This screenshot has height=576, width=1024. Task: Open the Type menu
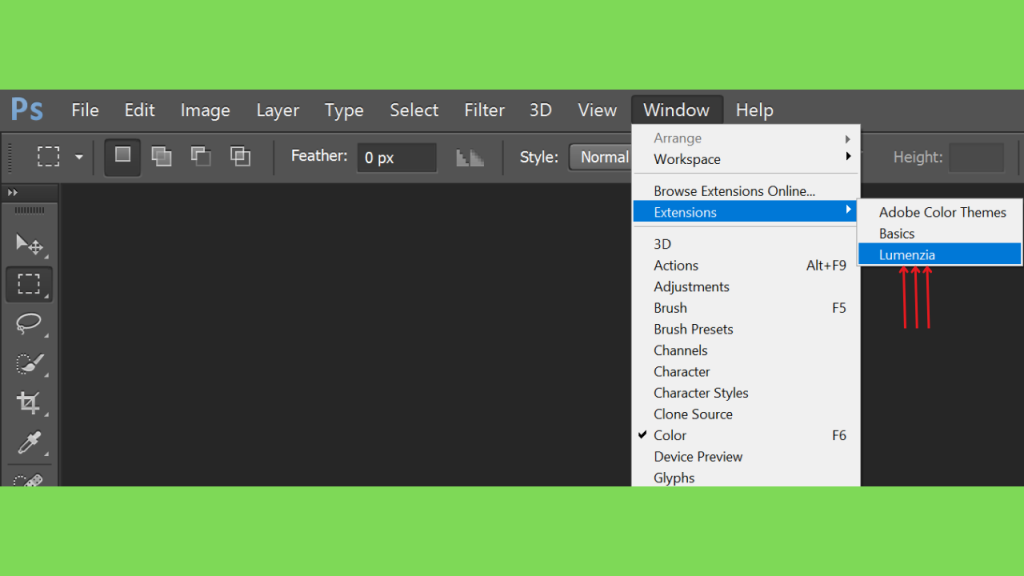[344, 110]
